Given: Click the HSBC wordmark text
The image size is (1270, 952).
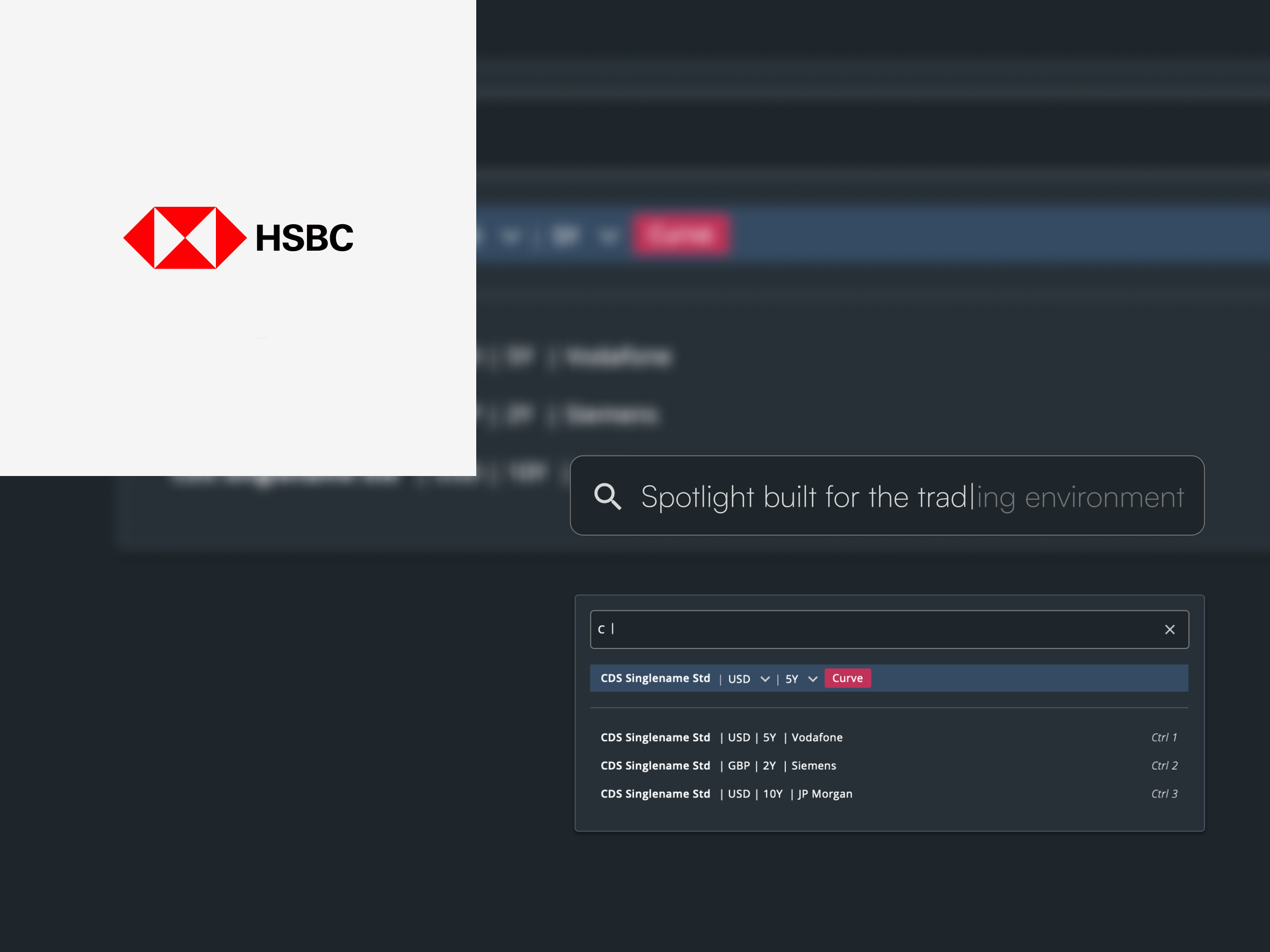Looking at the screenshot, I should [x=304, y=237].
